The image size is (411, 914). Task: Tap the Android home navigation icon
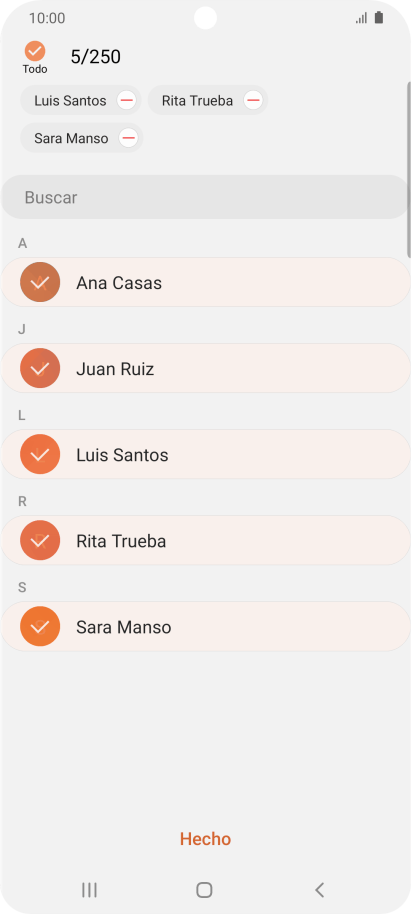coord(204,890)
